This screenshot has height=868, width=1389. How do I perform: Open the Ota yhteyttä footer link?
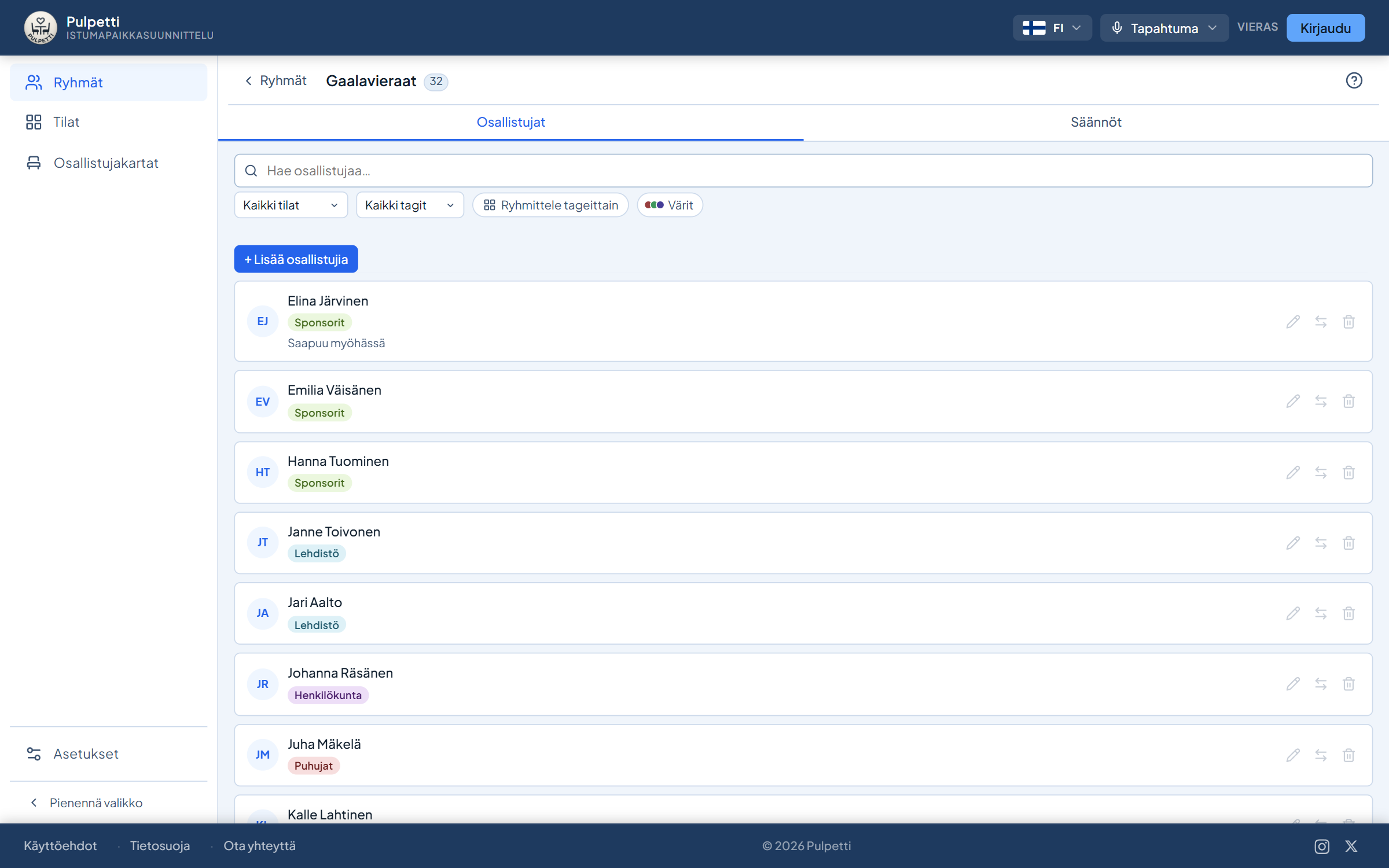click(259, 845)
